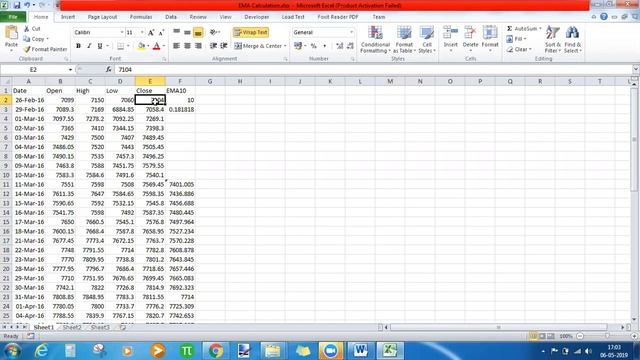Click the Percent Style icon
The height and width of the screenshot is (360, 640).
tap(313, 46)
